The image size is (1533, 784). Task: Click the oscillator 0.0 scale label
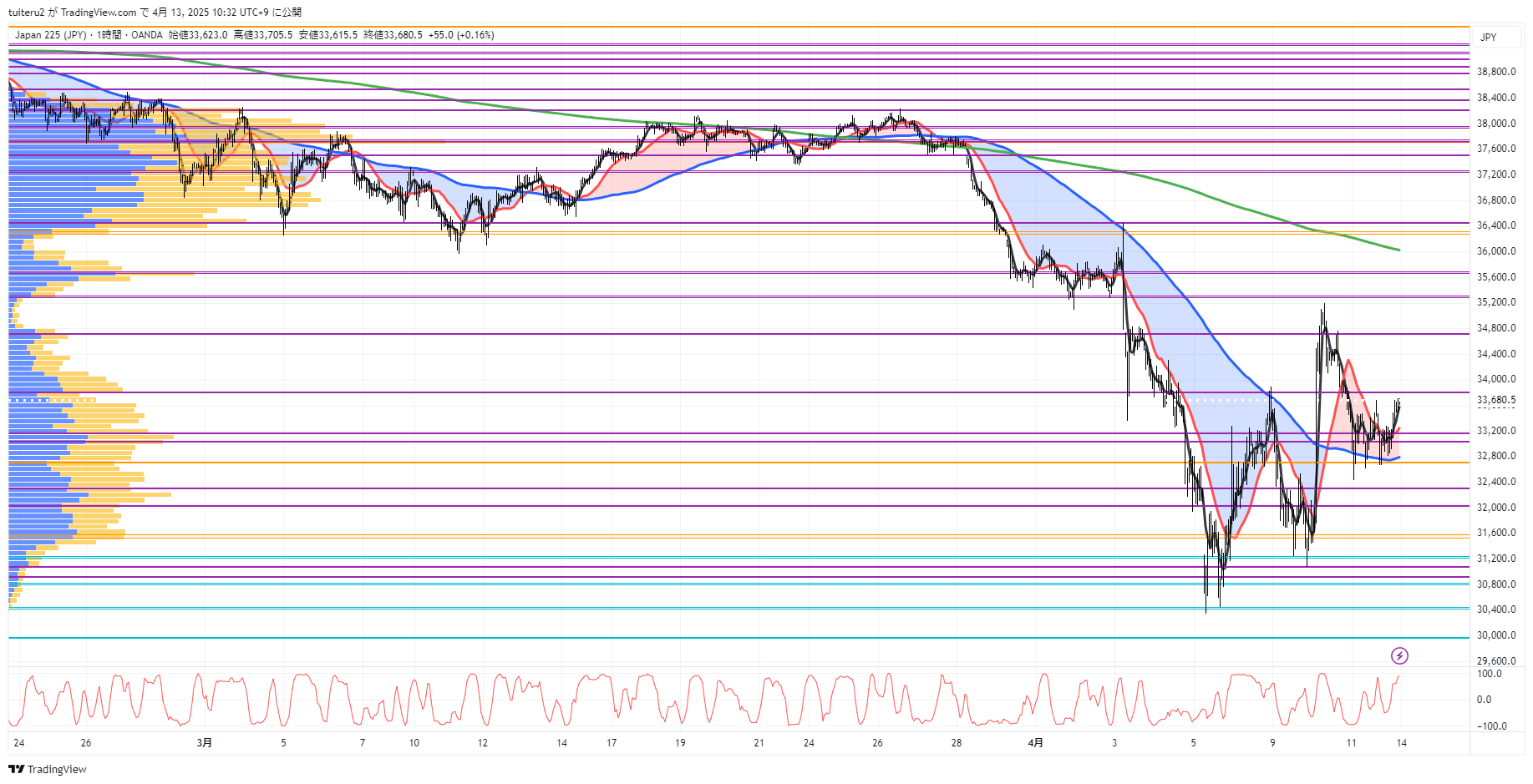click(1484, 700)
